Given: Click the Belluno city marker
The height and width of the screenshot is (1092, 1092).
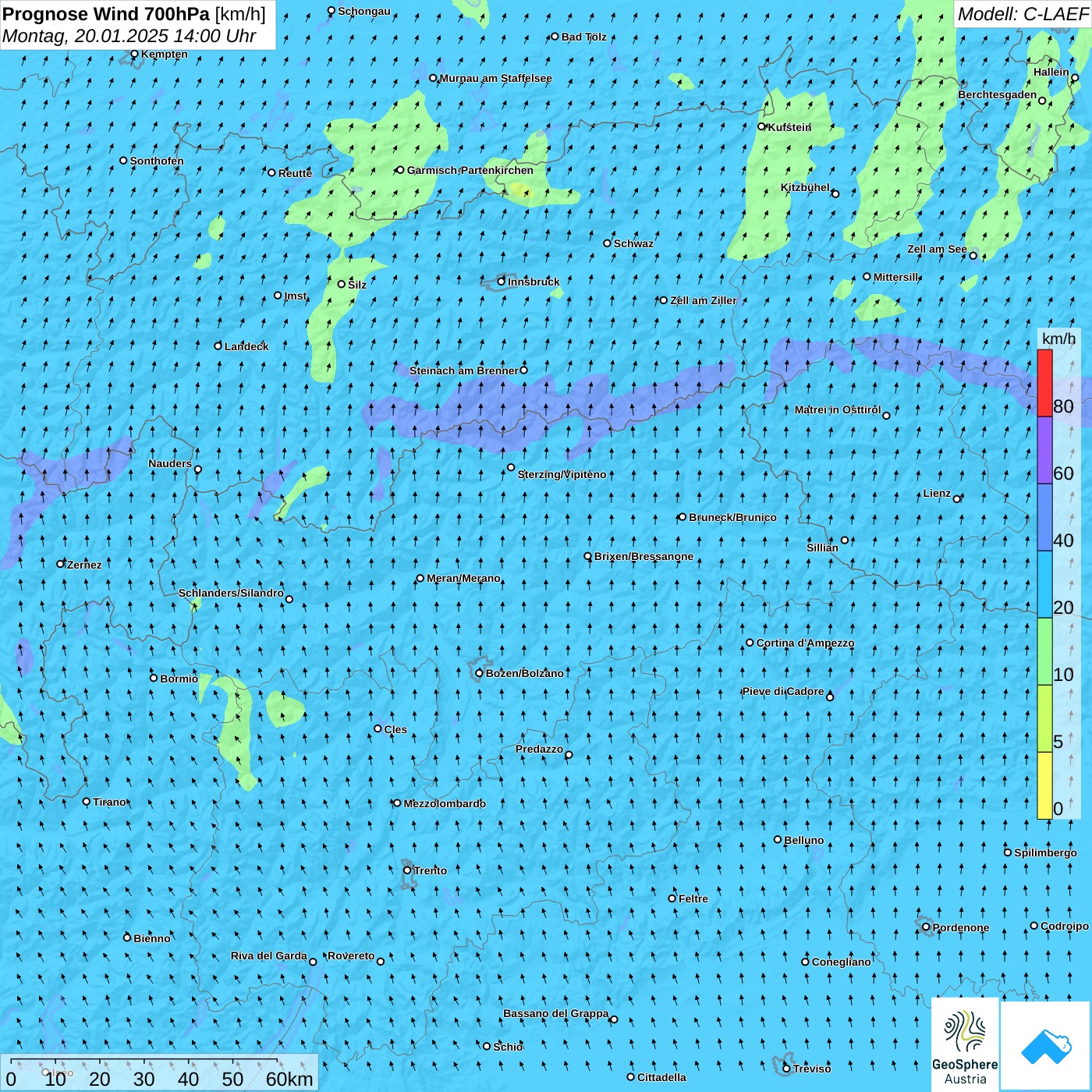Looking at the screenshot, I should 778,839.
